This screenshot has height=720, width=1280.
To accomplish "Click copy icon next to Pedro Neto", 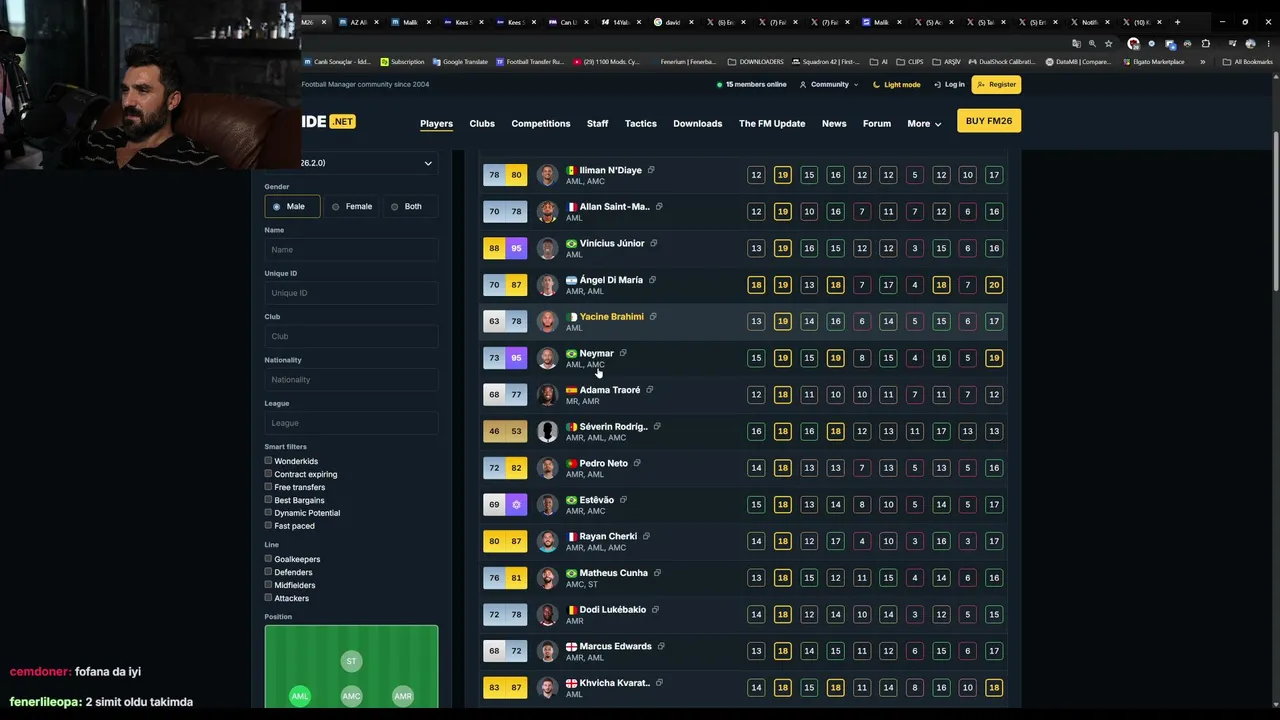I will click(x=637, y=463).
